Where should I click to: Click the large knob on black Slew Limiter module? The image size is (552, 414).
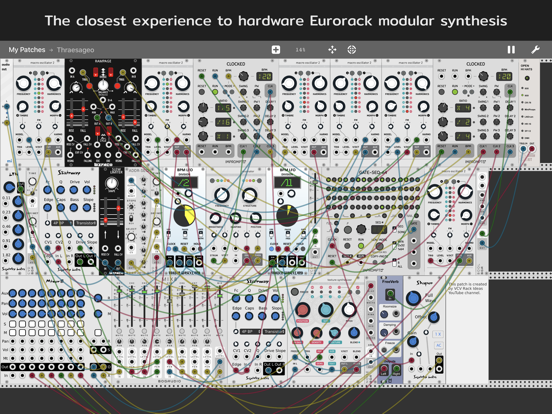(112, 183)
